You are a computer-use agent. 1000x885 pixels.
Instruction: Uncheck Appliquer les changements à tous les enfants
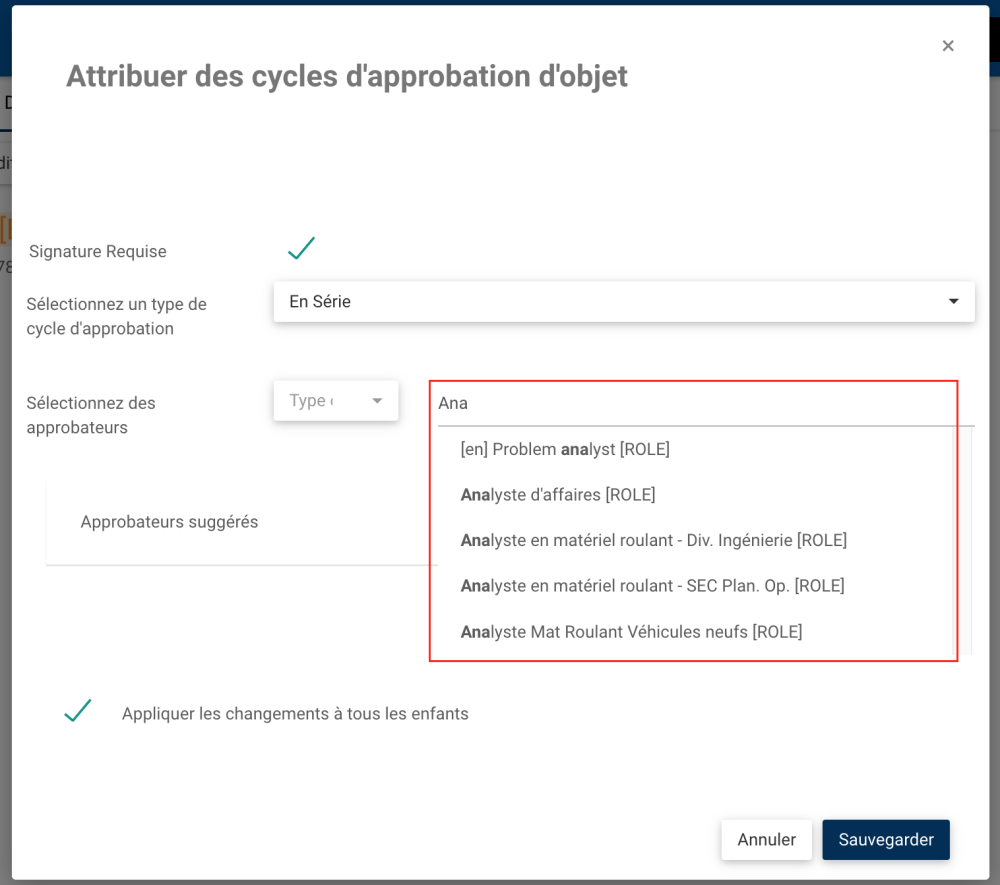click(x=78, y=711)
